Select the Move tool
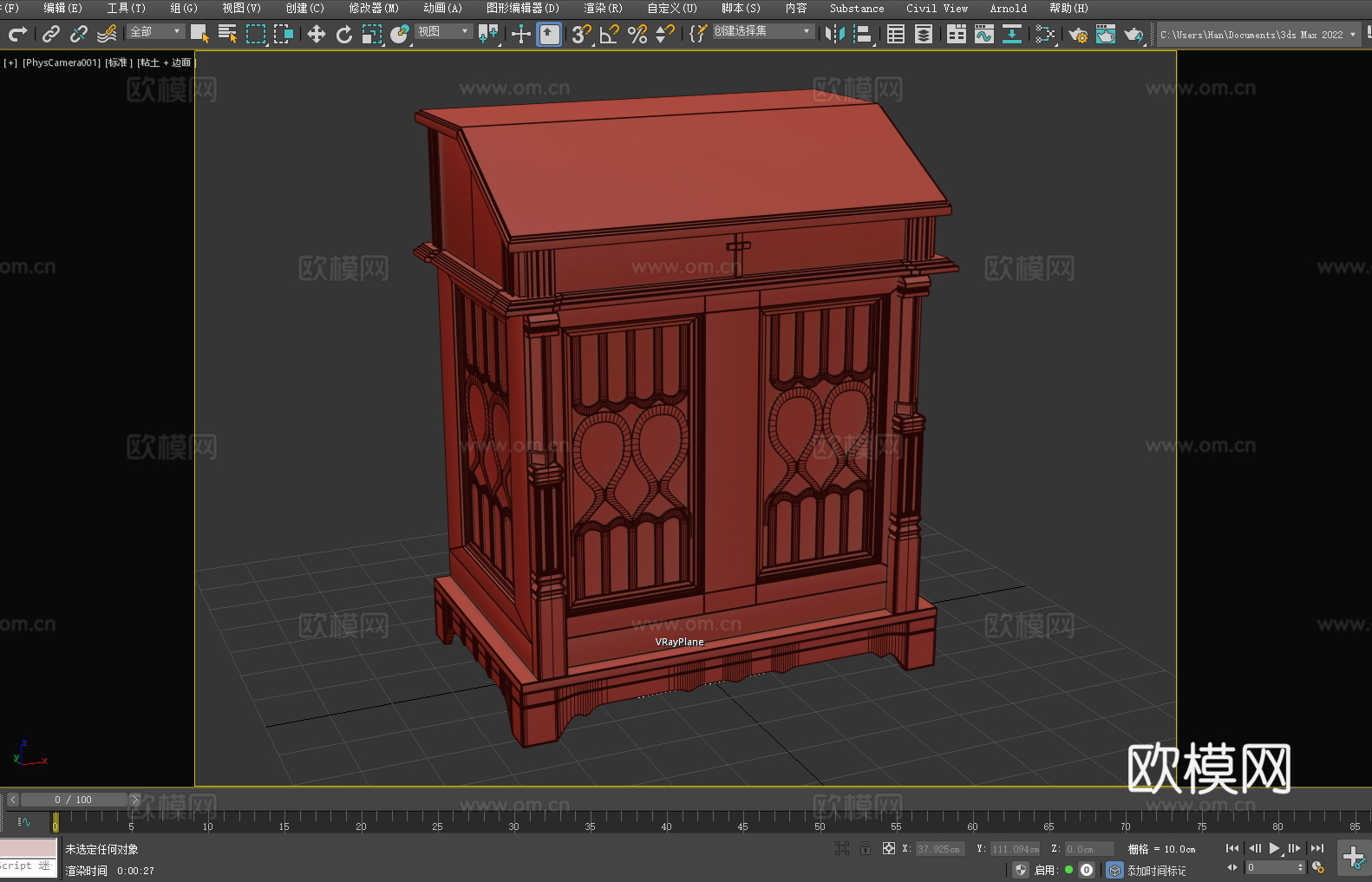Screen dimensions: 1372x882 [316, 34]
